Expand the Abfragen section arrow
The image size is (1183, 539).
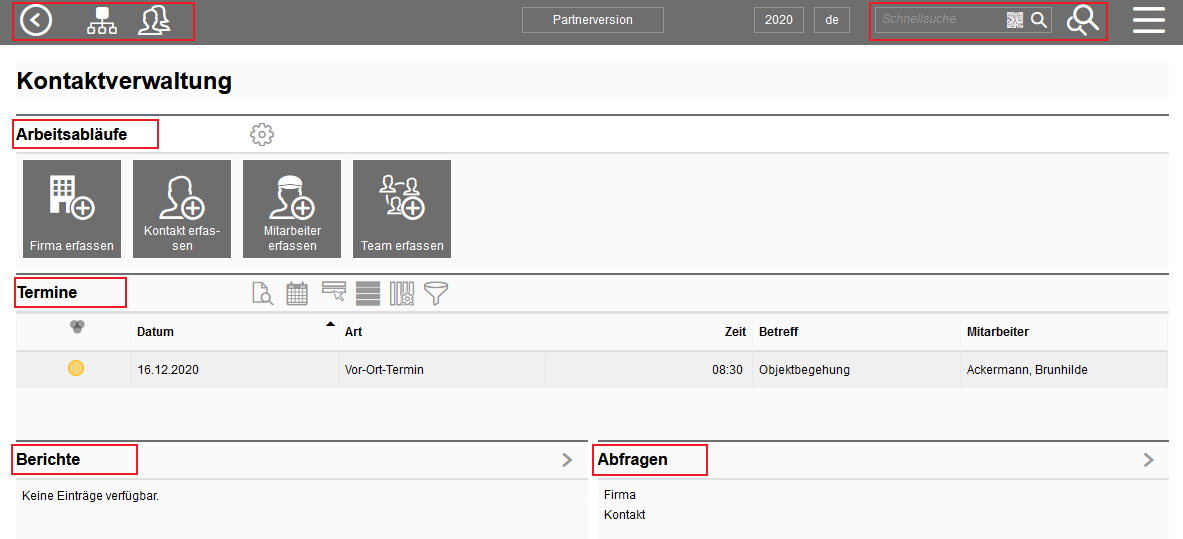pyautogui.click(x=1149, y=460)
